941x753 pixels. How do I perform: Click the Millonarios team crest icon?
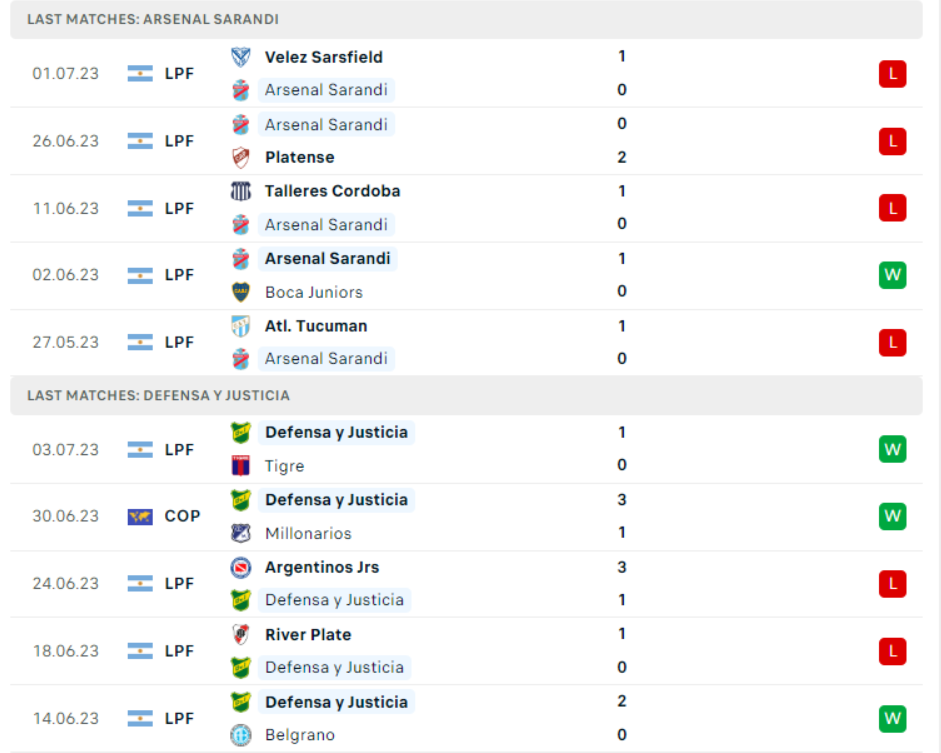click(241, 533)
